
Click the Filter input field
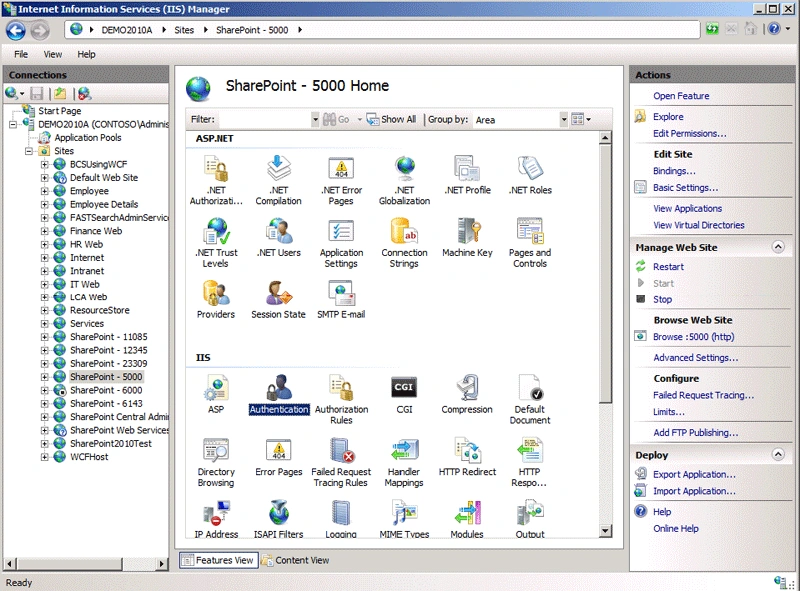coord(264,119)
